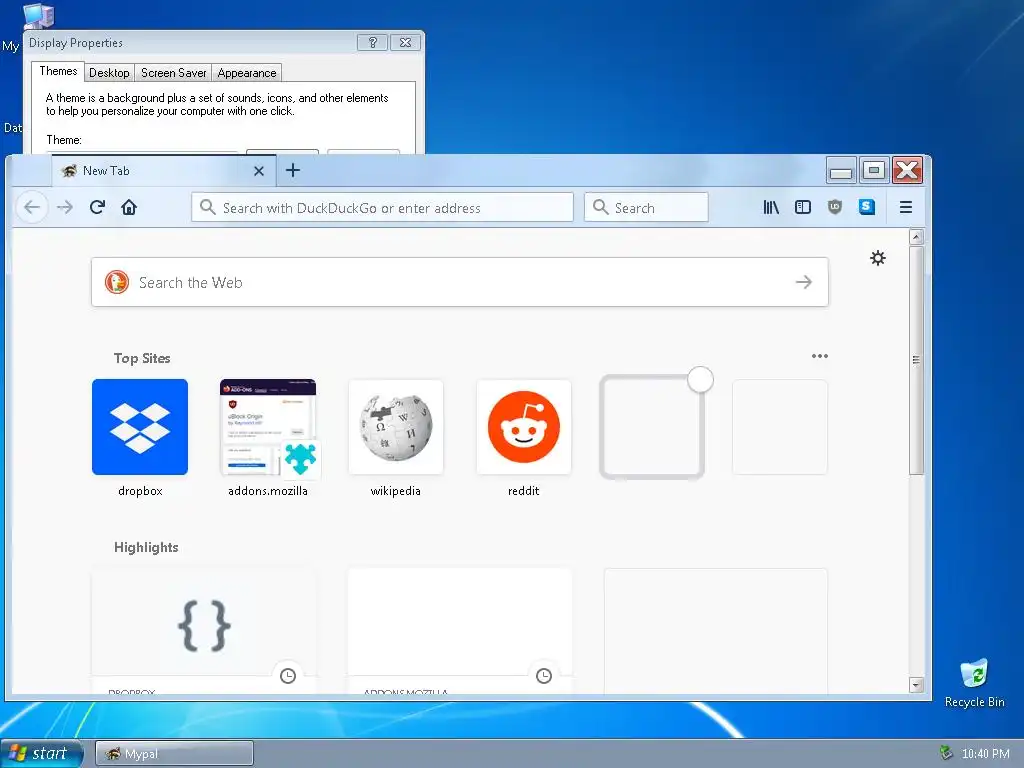Open new tab page settings gear

(878, 258)
